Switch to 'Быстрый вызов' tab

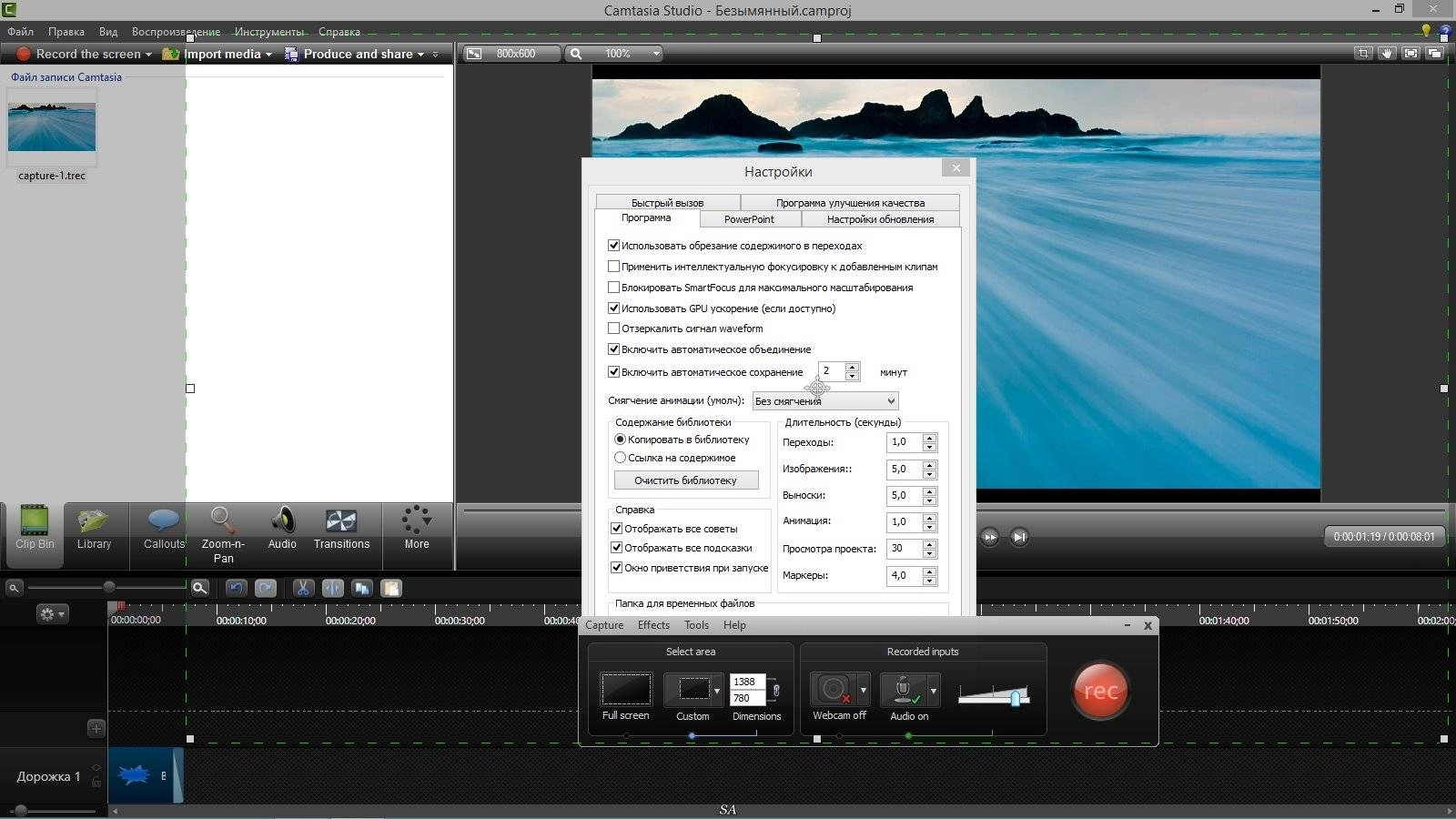668,203
